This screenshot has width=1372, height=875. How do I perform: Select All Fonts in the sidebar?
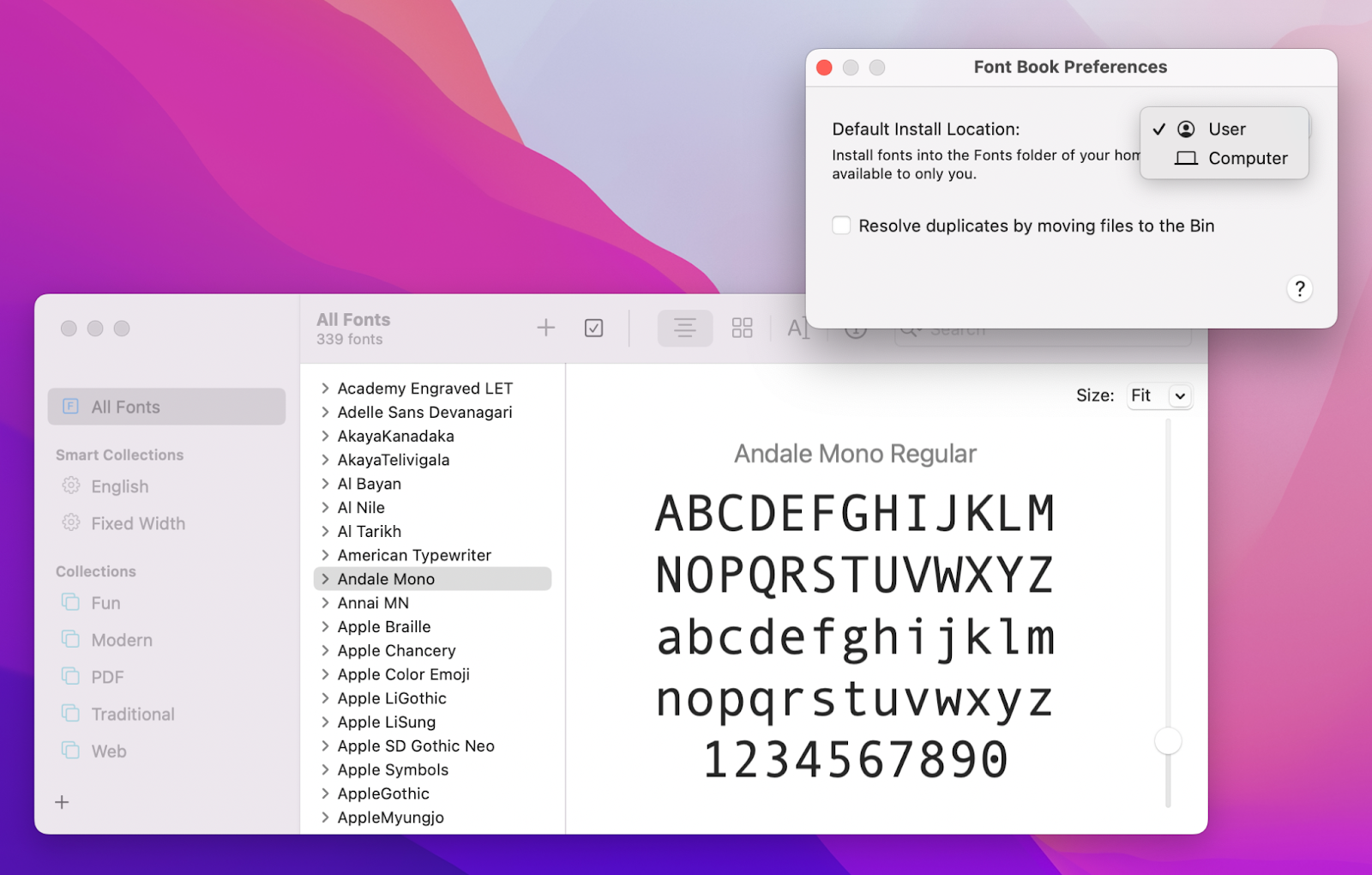click(x=166, y=407)
